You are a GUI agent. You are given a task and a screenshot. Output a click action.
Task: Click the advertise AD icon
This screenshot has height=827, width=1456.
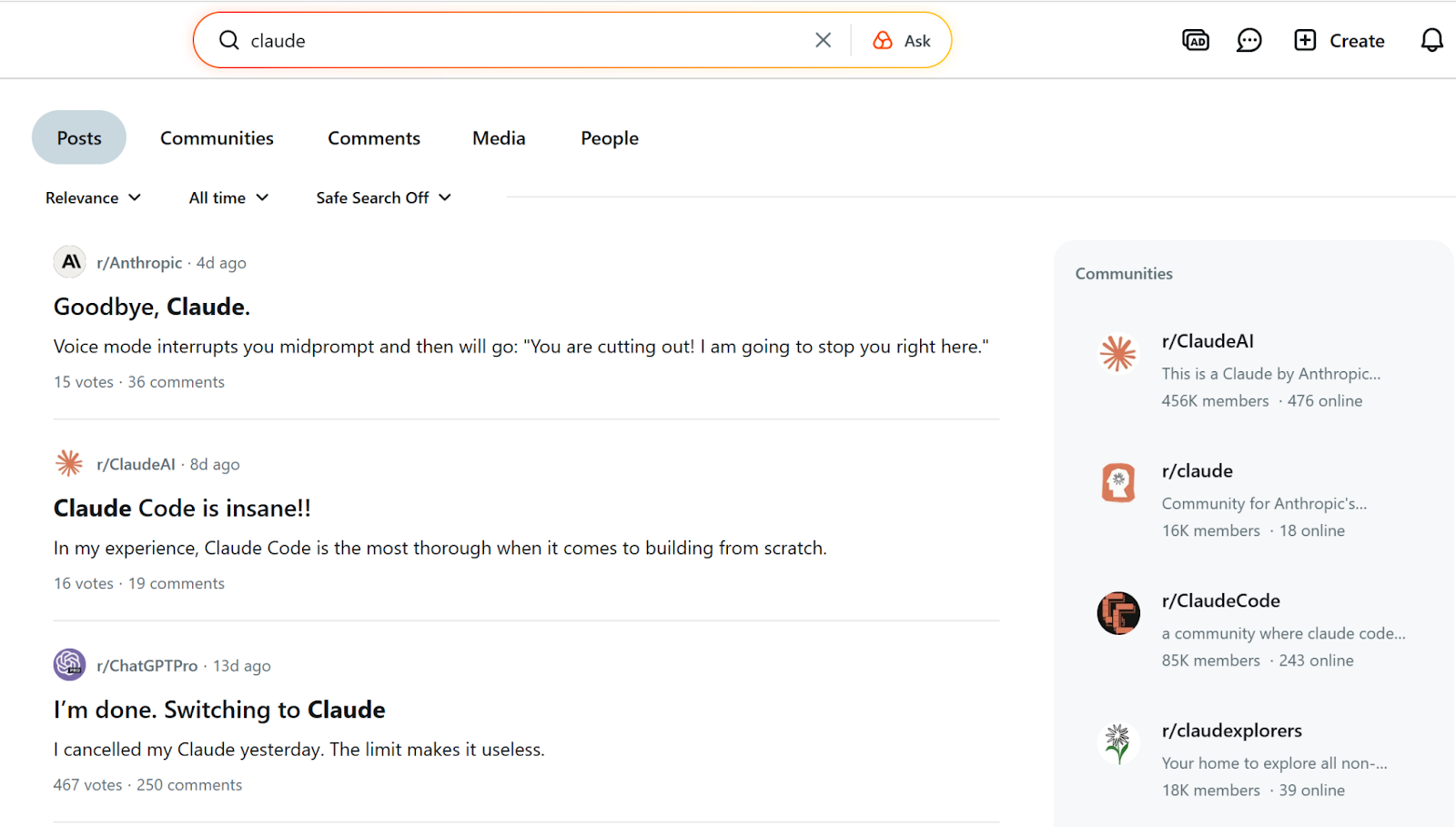(x=1195, y=40)
